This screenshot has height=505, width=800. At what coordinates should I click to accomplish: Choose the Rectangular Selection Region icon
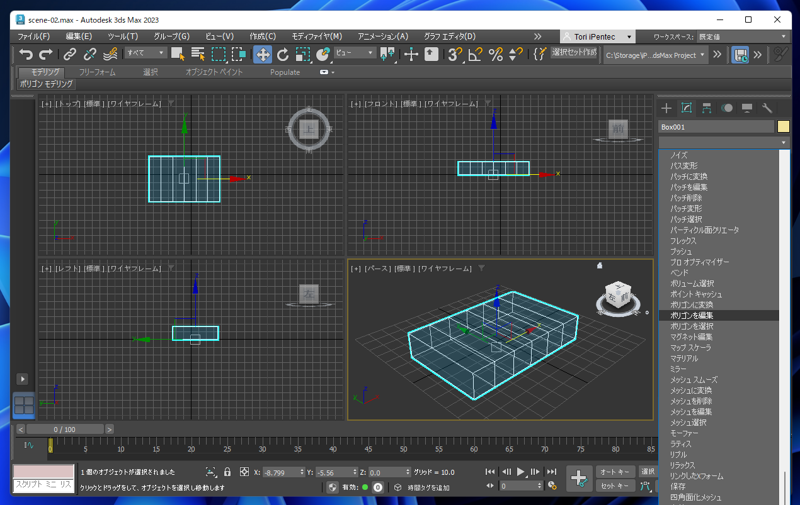coord(219,54)
